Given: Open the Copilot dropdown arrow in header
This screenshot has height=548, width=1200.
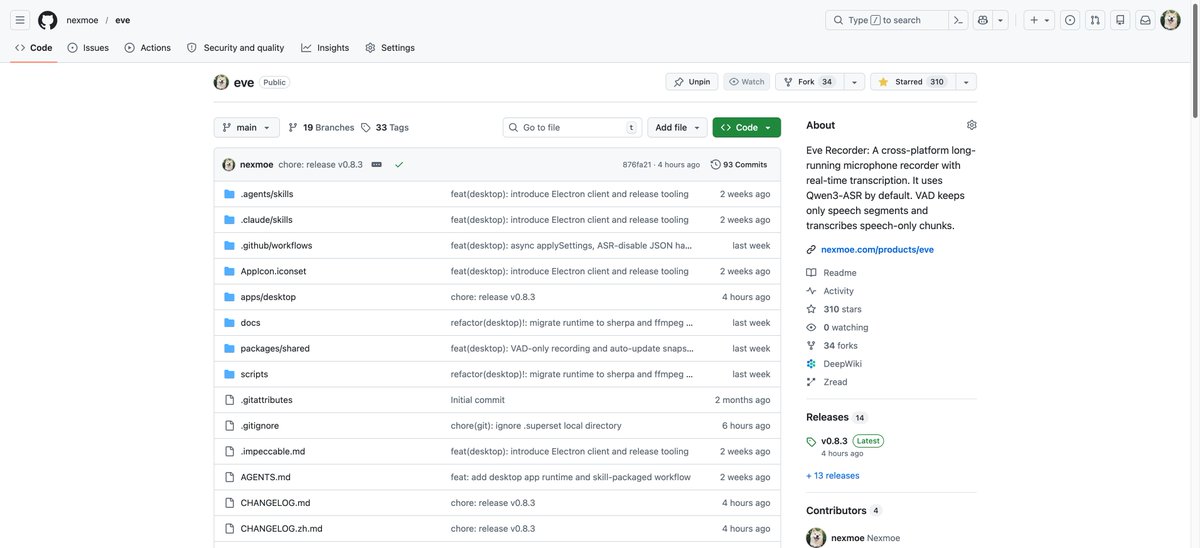Looking at the screenshot, I should [1001, 20].
